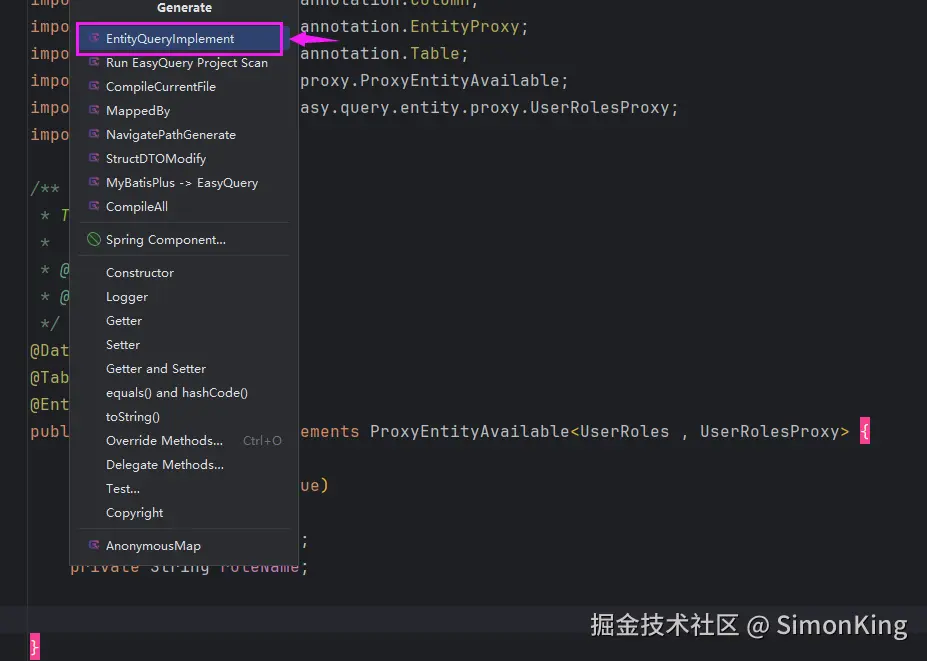Generate equals() and hashCode()
The image size is (927, 661).
pos(184,393)
